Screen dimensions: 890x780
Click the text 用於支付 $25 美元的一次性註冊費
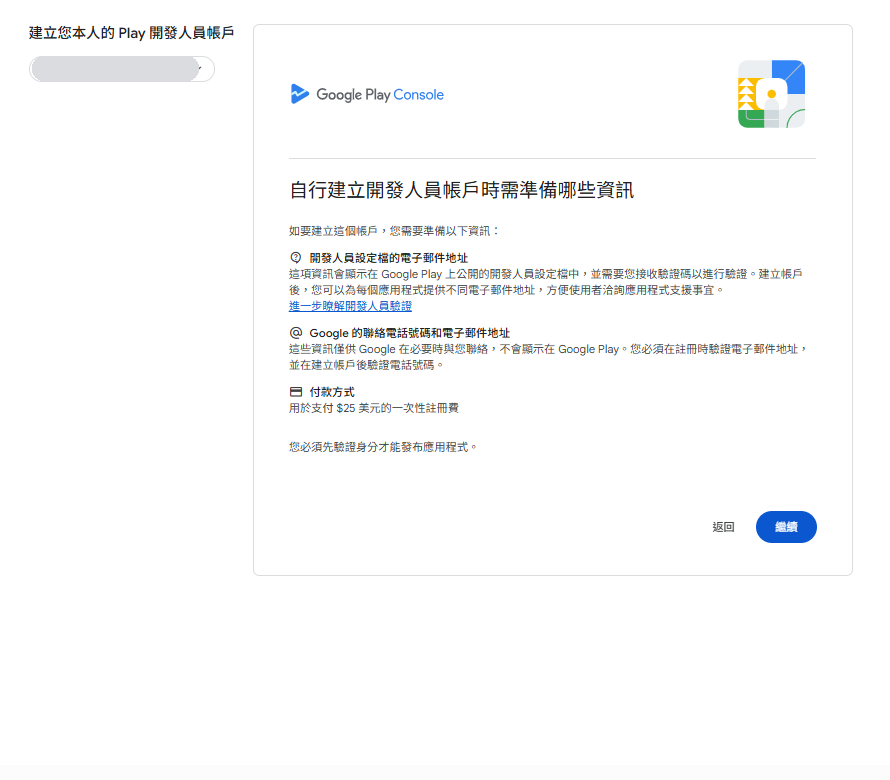pos(373,408)
